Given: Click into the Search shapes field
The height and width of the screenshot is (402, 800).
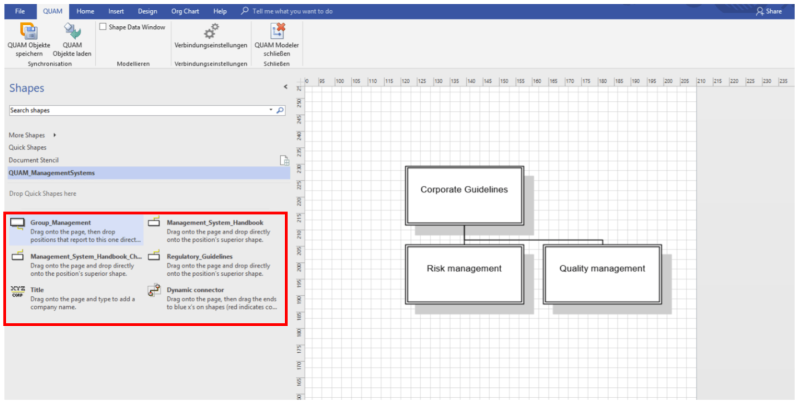Looking at the screenshot, I should 138,110.
